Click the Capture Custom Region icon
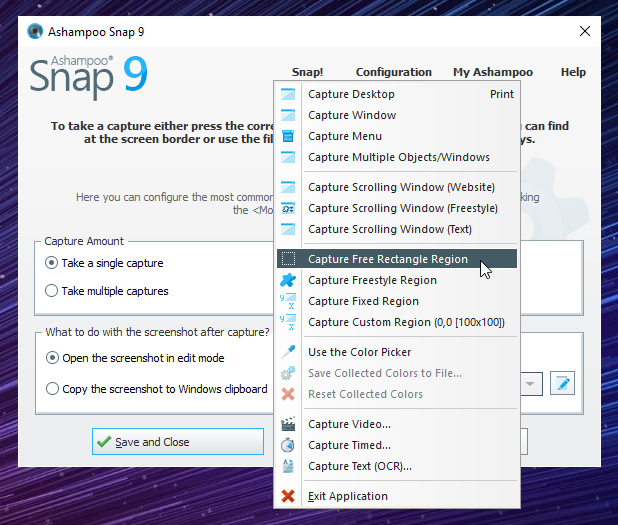Image resolution: width=618 pixels, height=525 pixels. coord(288,322)
